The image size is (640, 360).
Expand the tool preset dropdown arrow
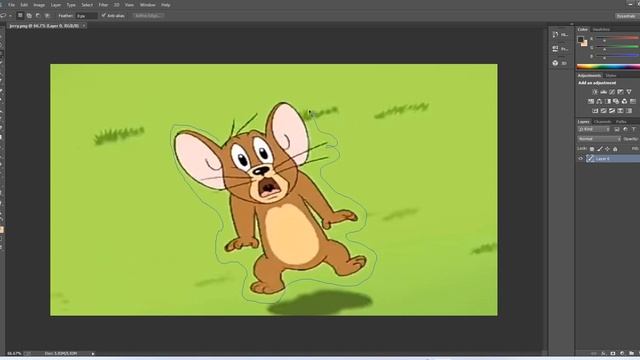(x=10, y=16)
